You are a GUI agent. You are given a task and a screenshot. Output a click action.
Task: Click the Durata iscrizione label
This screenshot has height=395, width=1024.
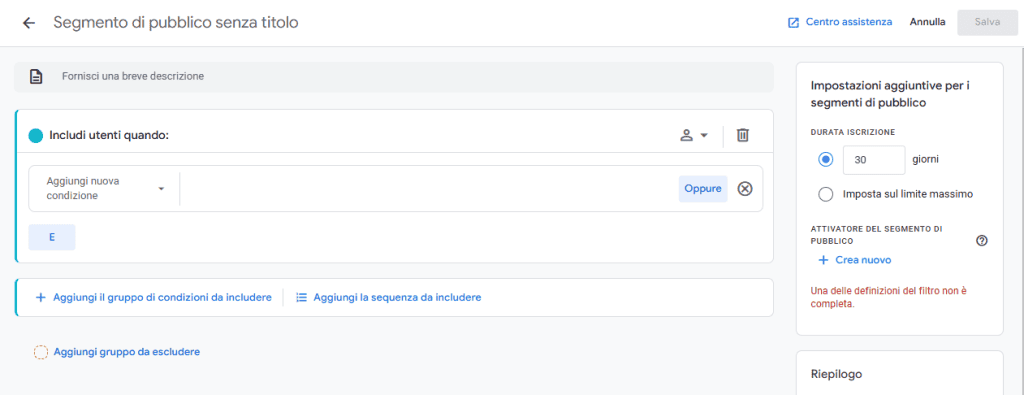[x=852, y=132]
